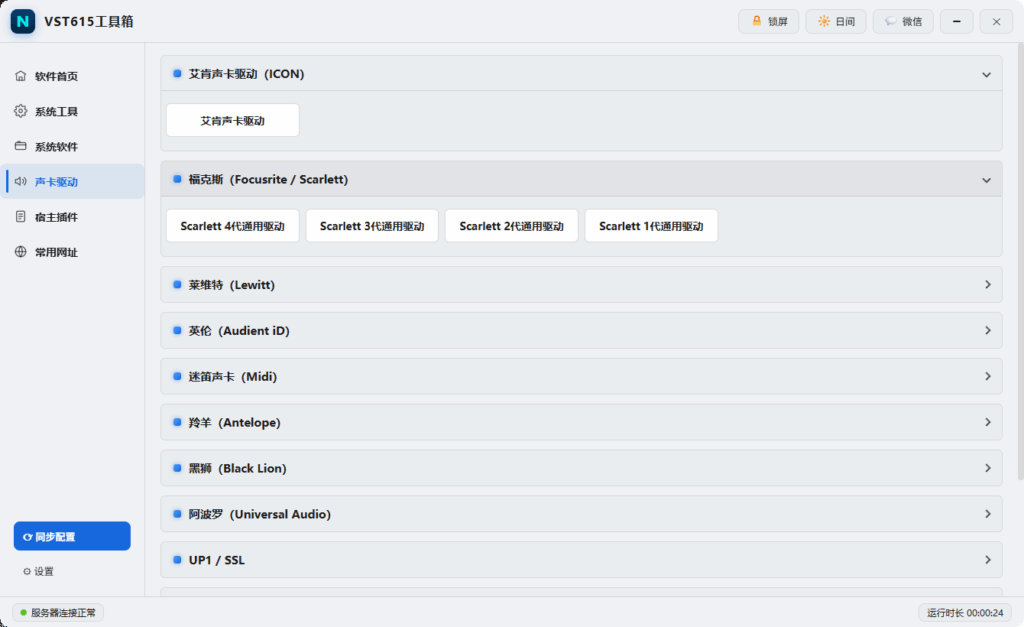
Task: Click Scarlett 1代通用驱动 button
Action: tap(651, 226)
